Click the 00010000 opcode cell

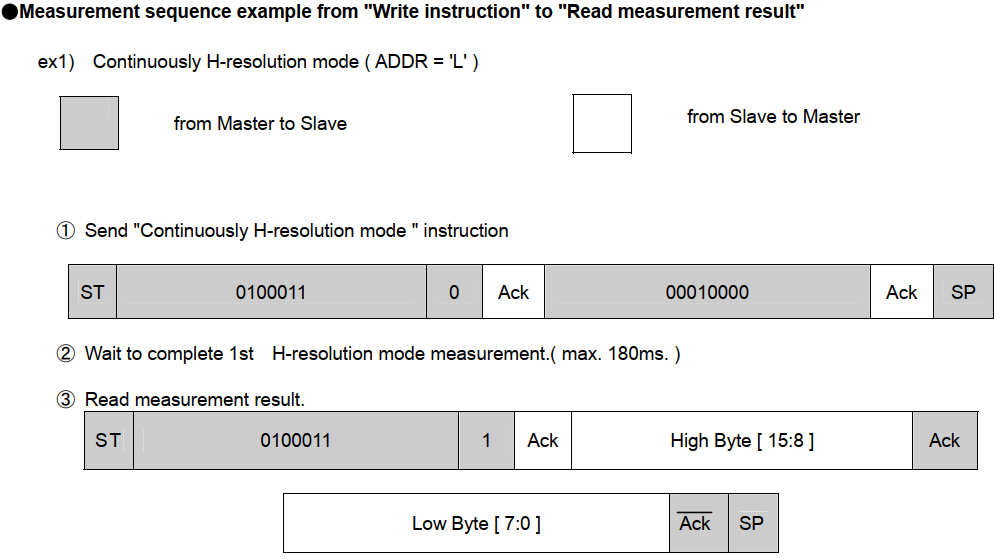pyautogui.click(x=707, y=292)
